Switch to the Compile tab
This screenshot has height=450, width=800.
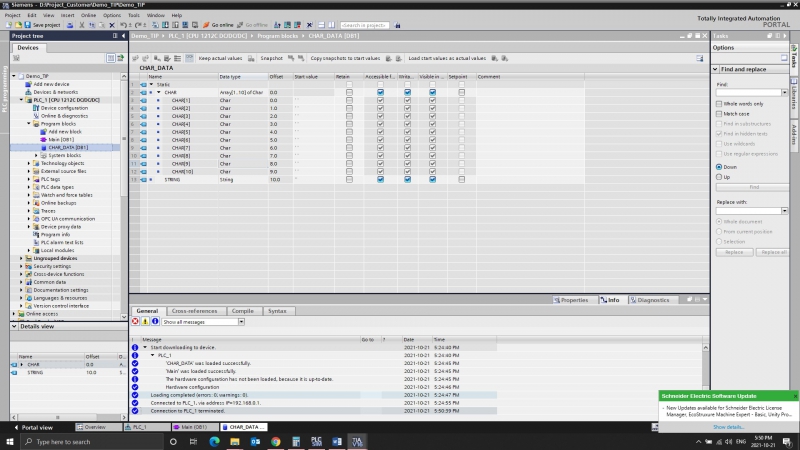[243, 311]
